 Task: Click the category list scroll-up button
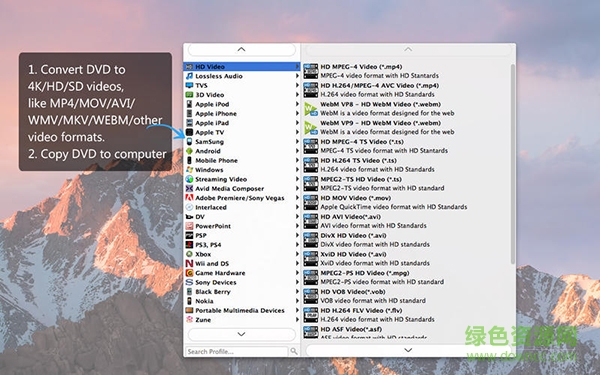point(242,49)
